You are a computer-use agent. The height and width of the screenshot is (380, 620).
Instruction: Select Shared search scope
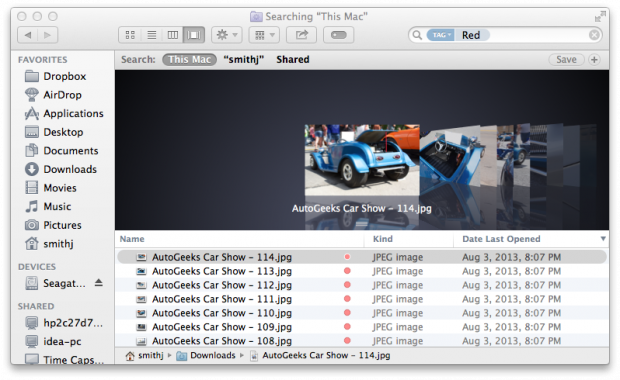(x=293, y=60)
